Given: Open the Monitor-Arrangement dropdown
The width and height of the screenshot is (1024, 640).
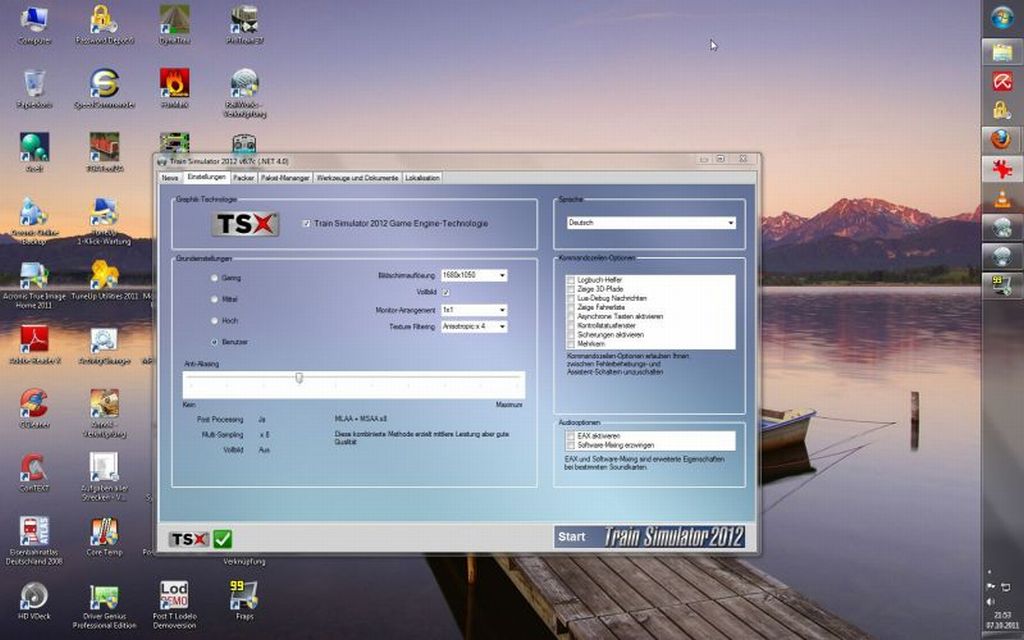Looking at the screenshot, I should pos(474,310).
